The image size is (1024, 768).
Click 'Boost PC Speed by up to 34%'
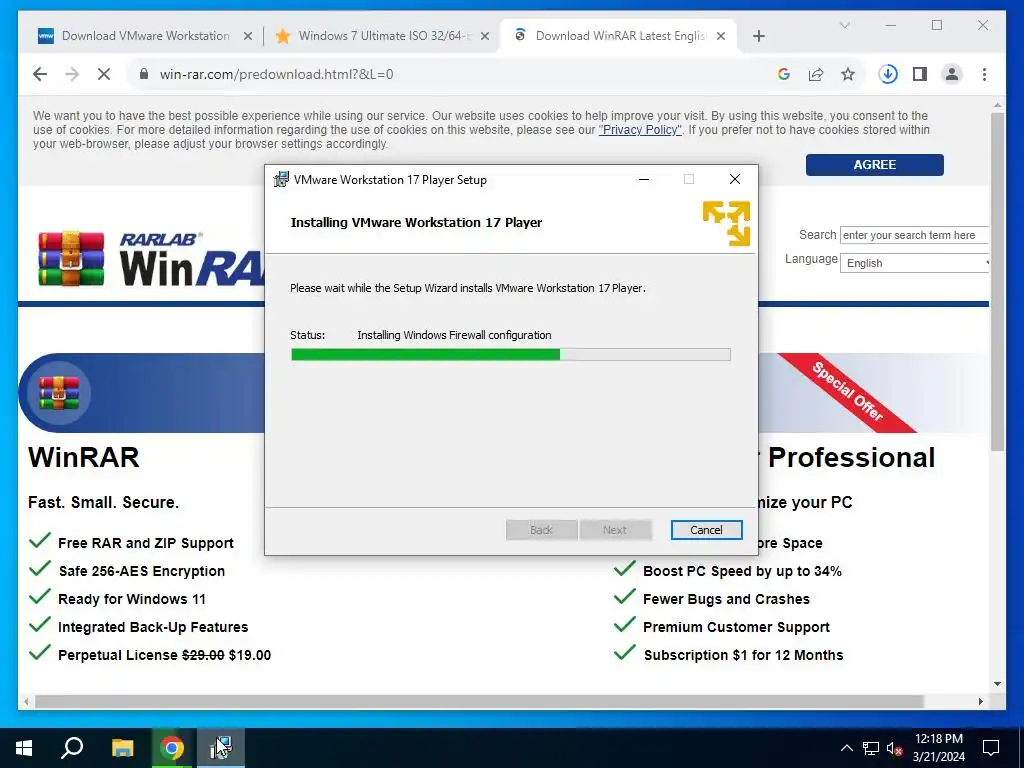click(x=743, y=571)
